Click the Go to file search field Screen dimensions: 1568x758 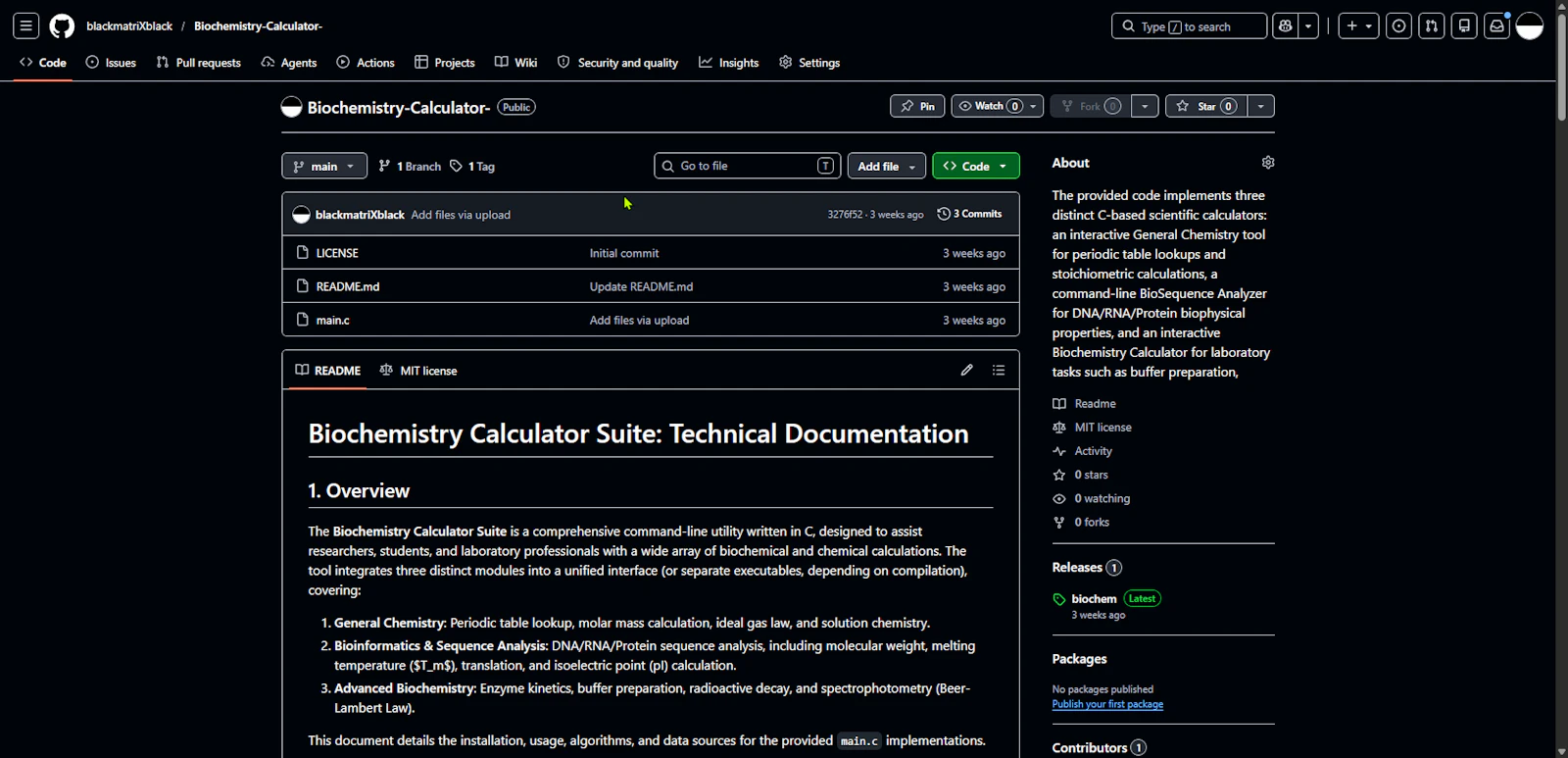click(x=747, y=166)
